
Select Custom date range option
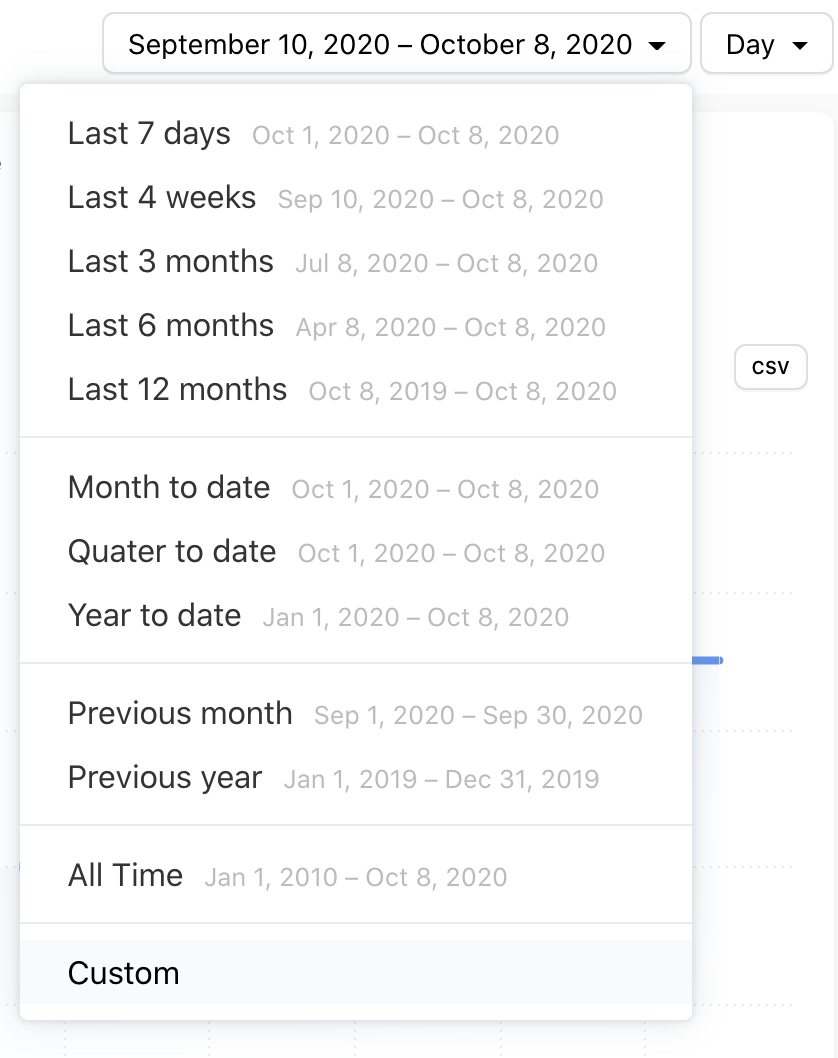(x=124, y=973)
